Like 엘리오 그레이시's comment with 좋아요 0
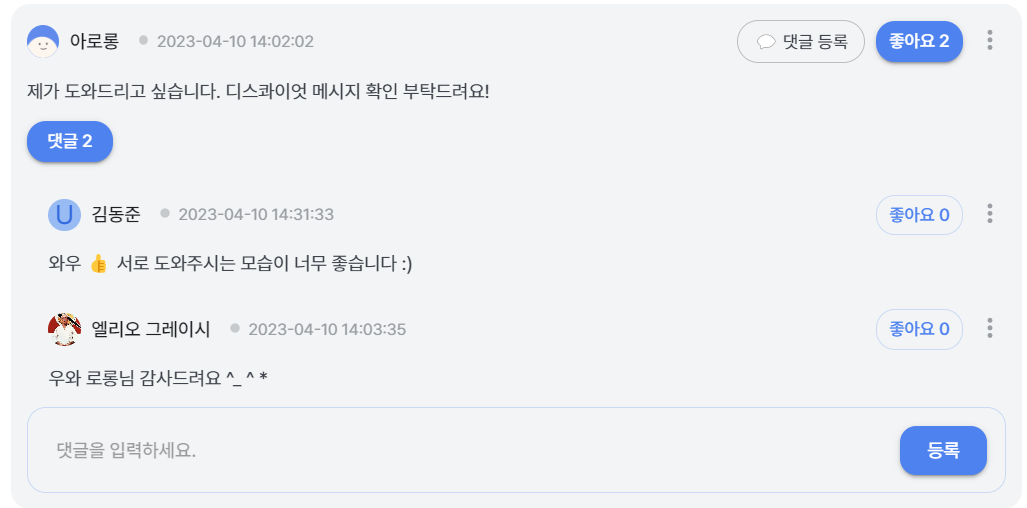Image resolution: width=1027 pixels, height=508 pixels. [919, 329]
